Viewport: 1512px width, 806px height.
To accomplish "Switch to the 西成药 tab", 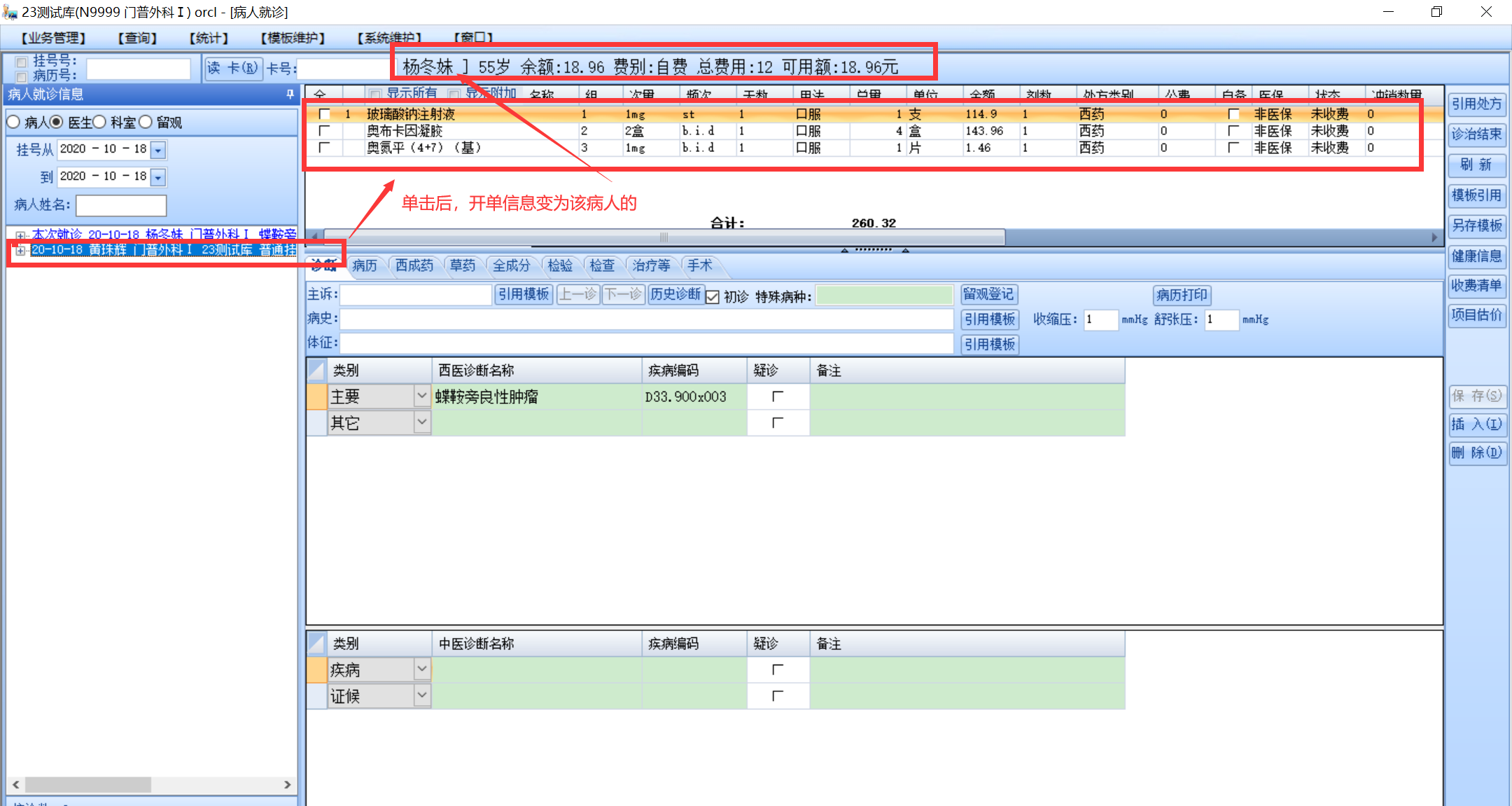I will 414,265.
